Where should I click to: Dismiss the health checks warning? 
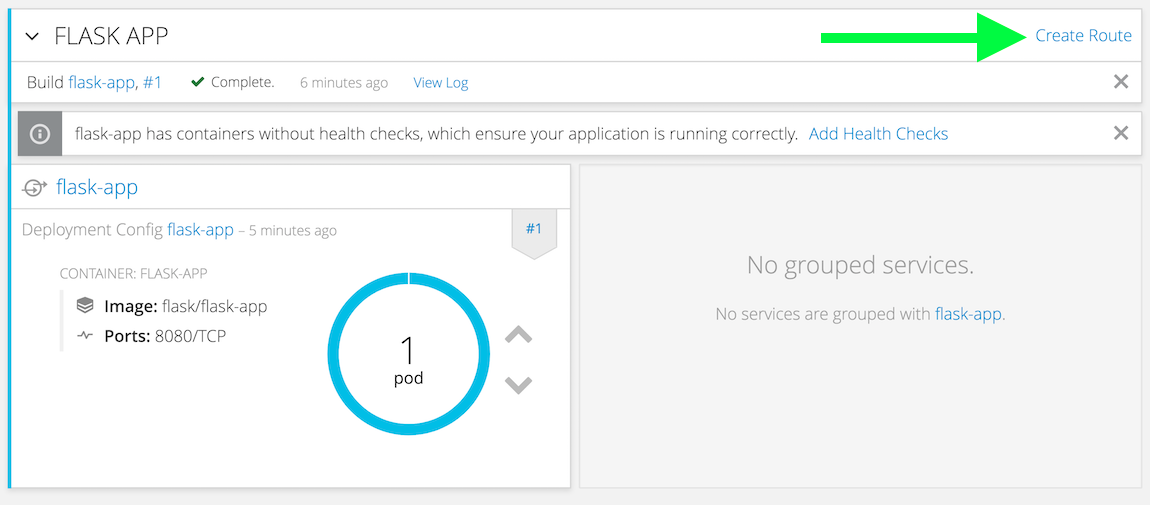coord(1121,133)
